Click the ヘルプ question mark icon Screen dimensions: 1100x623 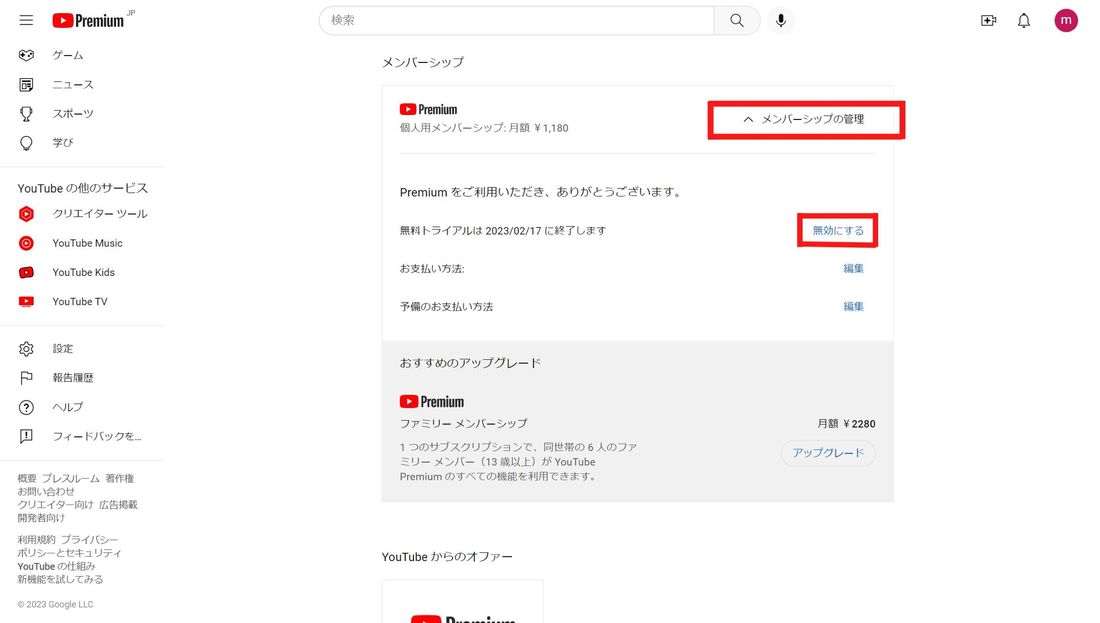coord(26,407)
